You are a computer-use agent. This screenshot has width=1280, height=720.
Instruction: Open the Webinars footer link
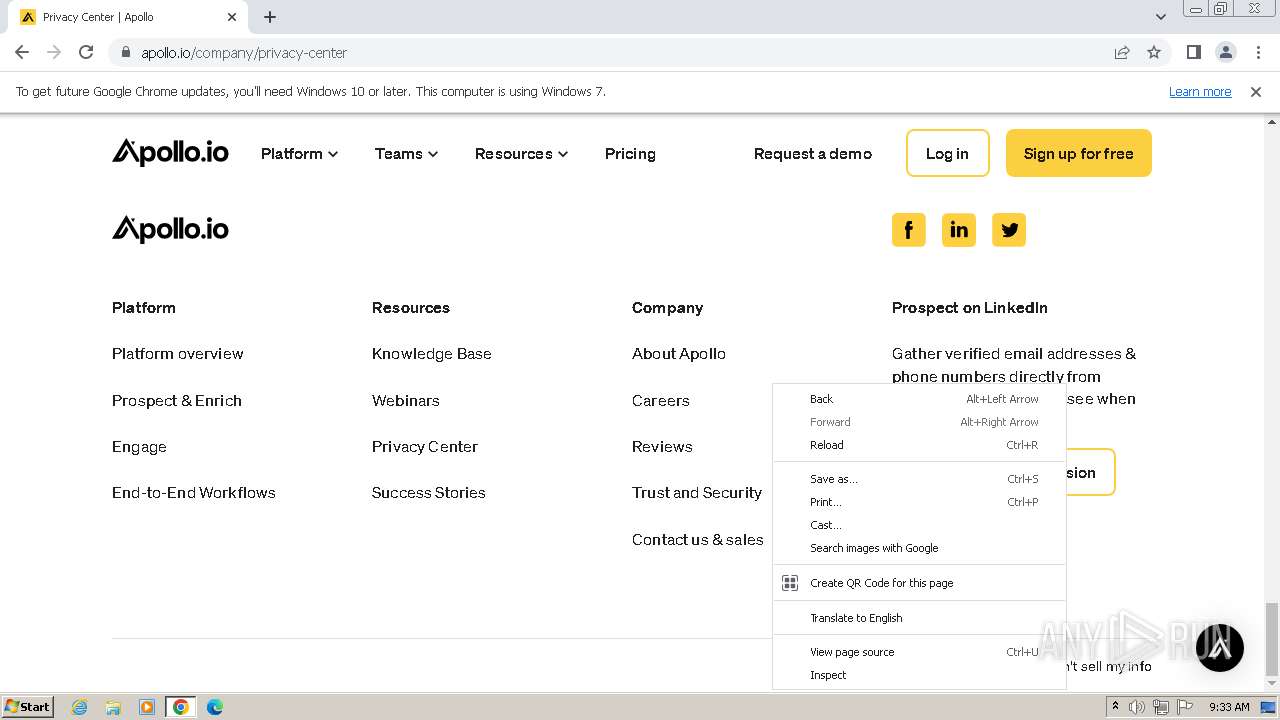tap(406, 400)
